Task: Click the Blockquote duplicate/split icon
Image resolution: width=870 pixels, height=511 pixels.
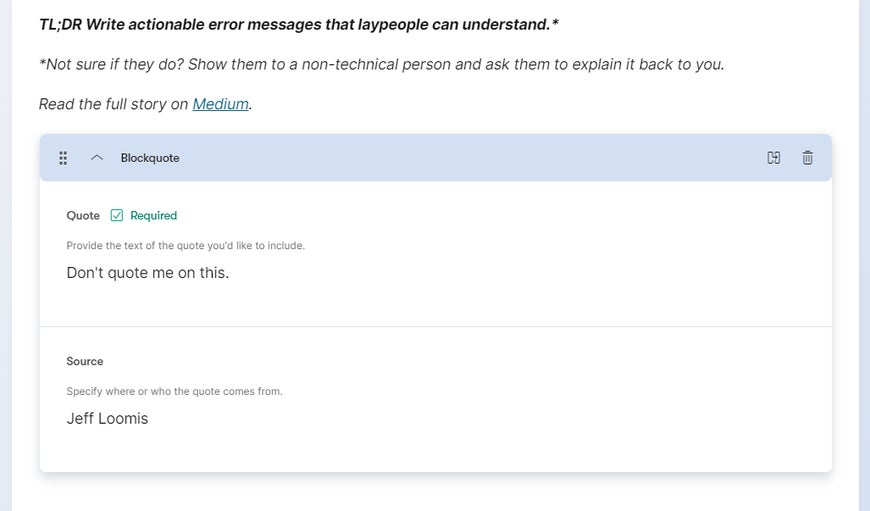Action: click(773, 158)
